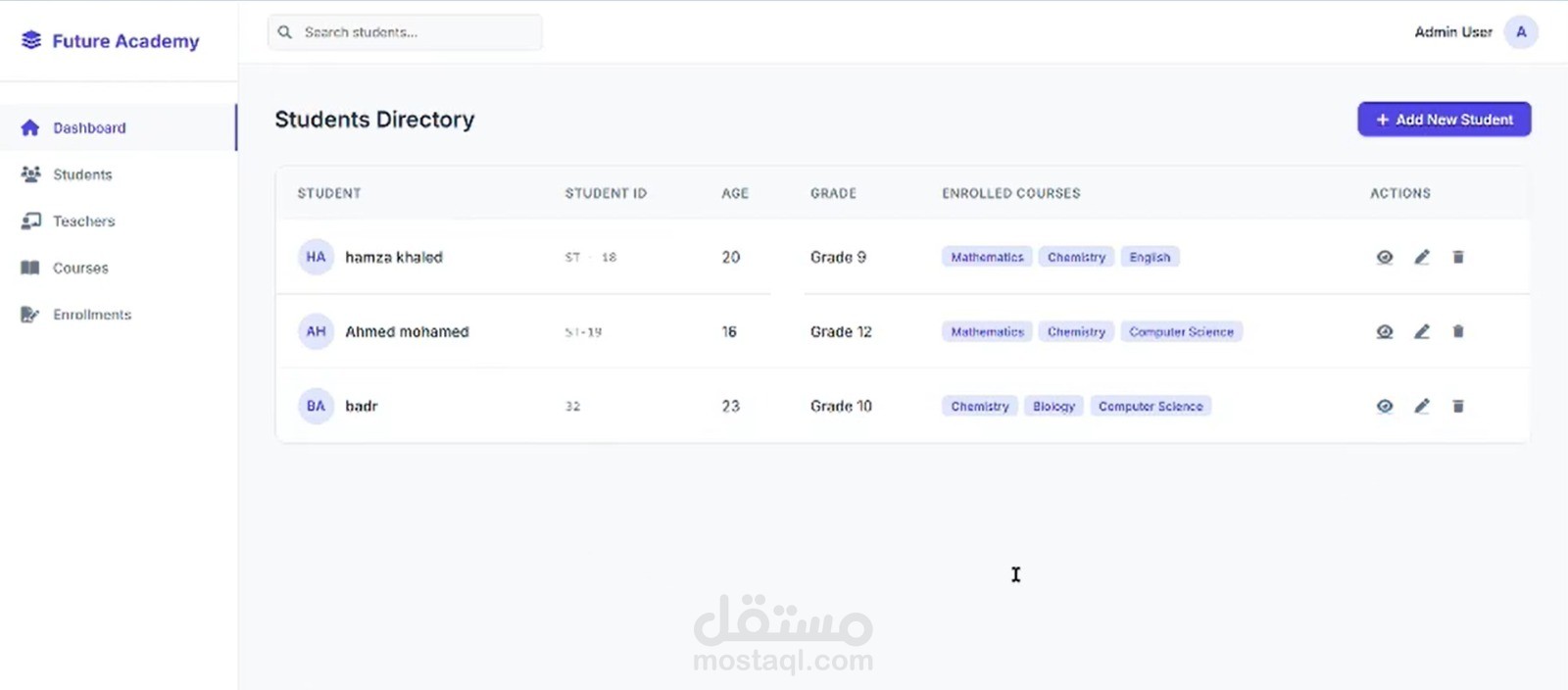View details for Ahmed mohamed
Viewport: 1568px width, 690px height.
click(1385, 331)
